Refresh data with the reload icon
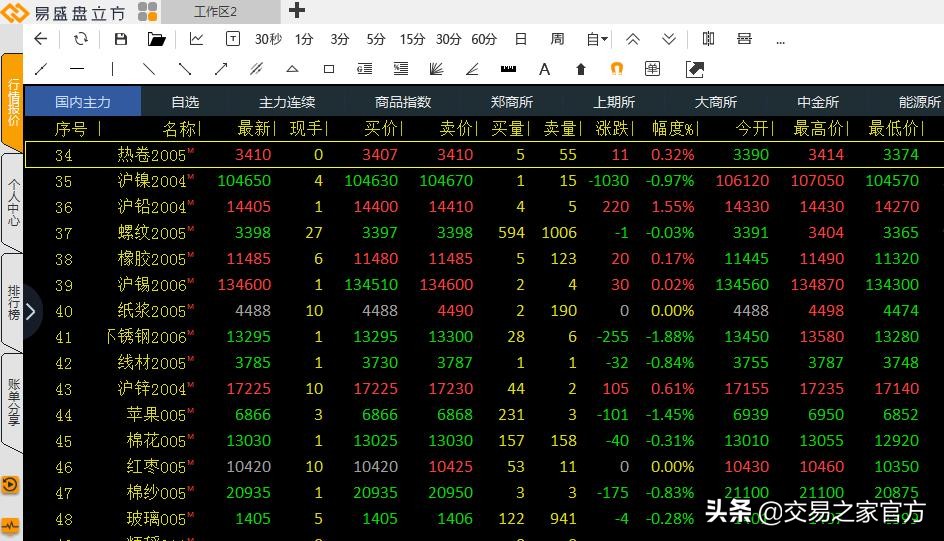The image size is (944, 541). 81,39
